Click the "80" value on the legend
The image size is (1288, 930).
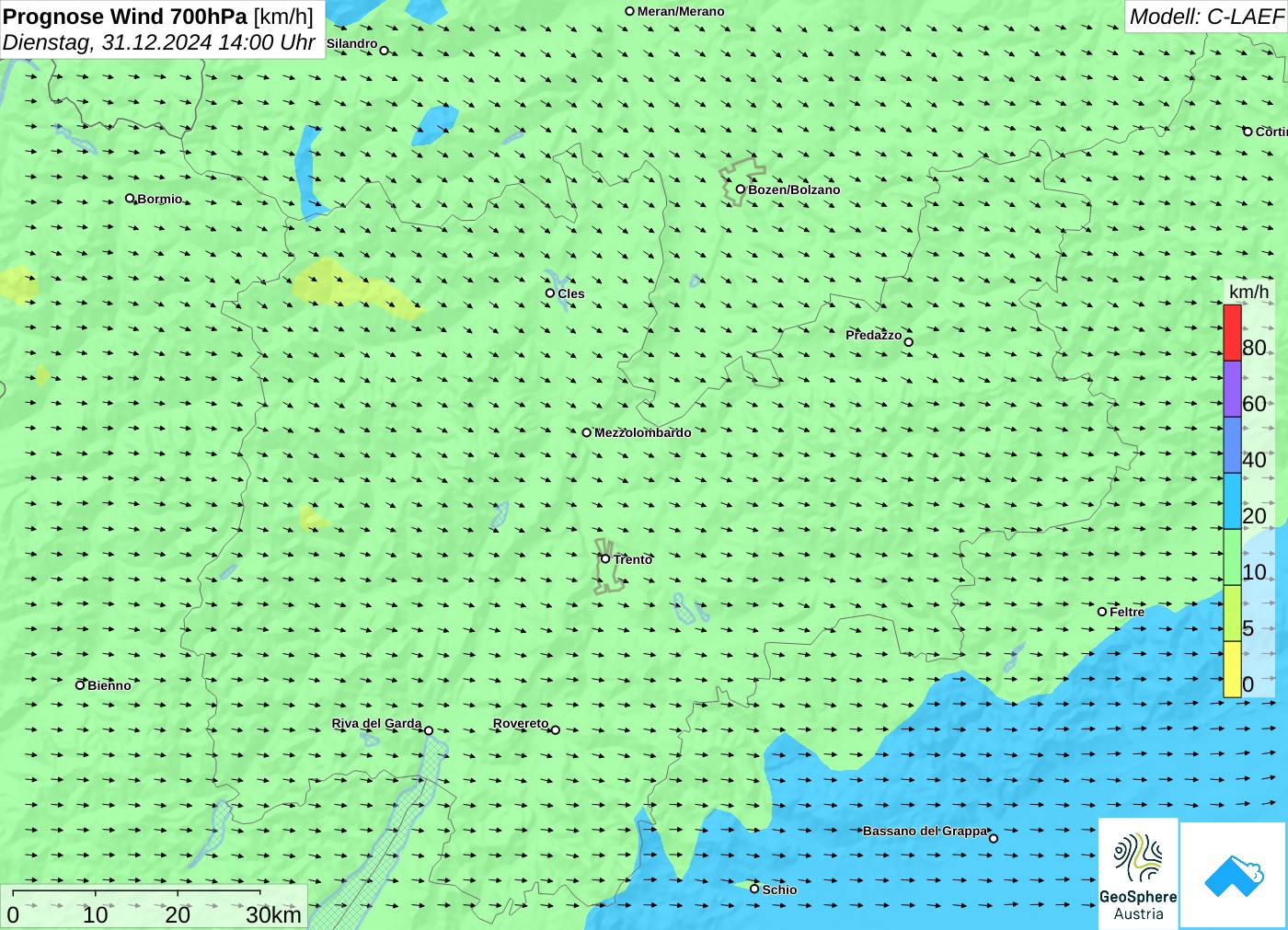point(1254,348)
